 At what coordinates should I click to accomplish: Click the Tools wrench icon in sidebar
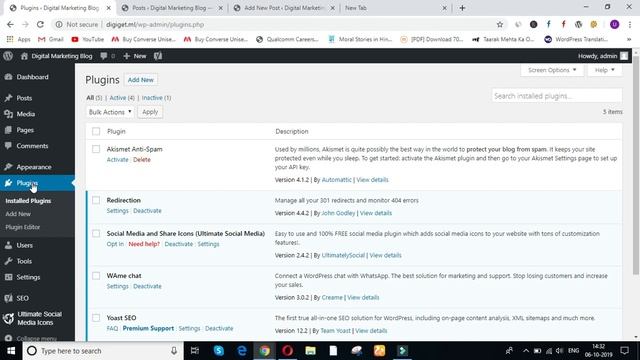pyautogui.click(x=8, y=261)
